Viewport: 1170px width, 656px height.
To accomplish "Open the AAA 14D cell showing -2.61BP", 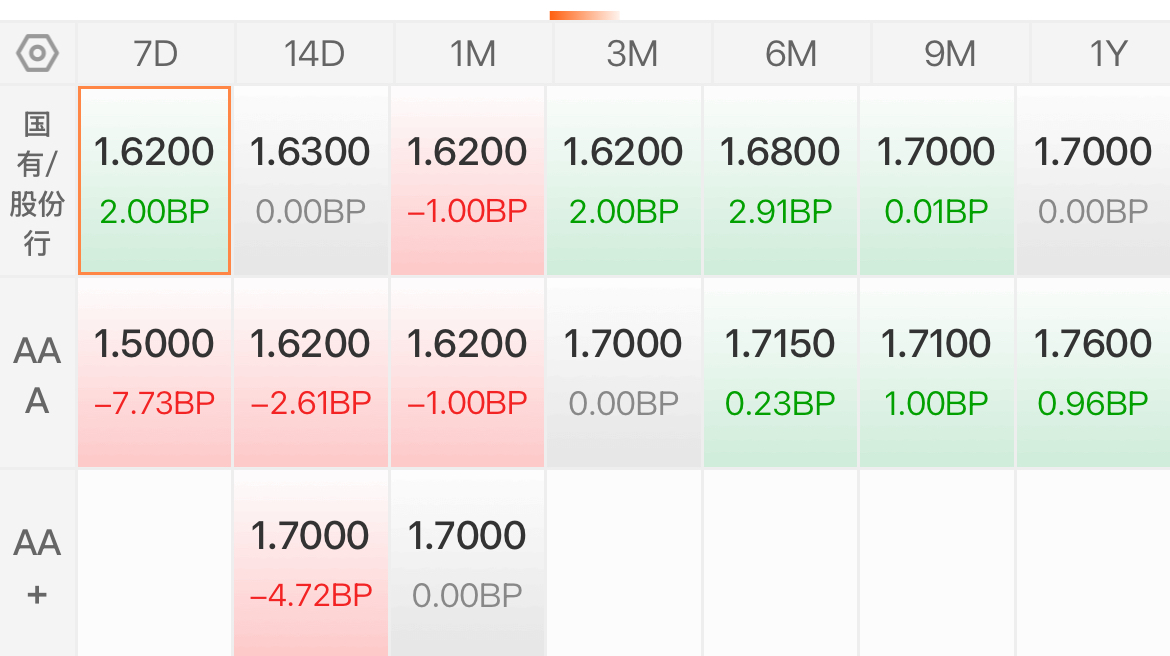I will [310, 373].
